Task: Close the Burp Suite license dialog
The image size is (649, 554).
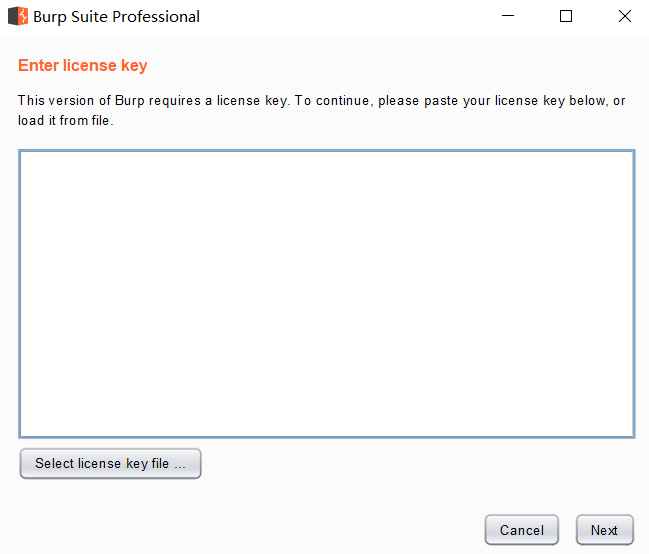Action: [x=624, y=16]
